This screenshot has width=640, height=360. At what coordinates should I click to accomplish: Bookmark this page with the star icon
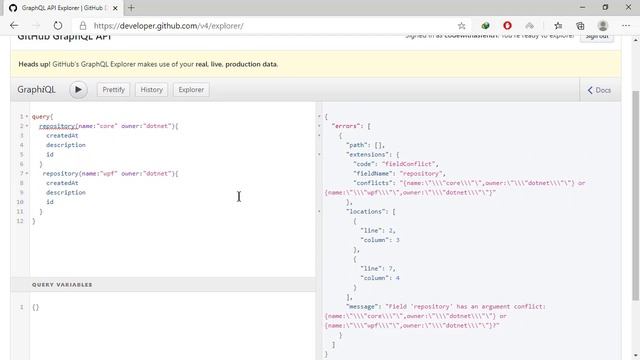point(461,26)
